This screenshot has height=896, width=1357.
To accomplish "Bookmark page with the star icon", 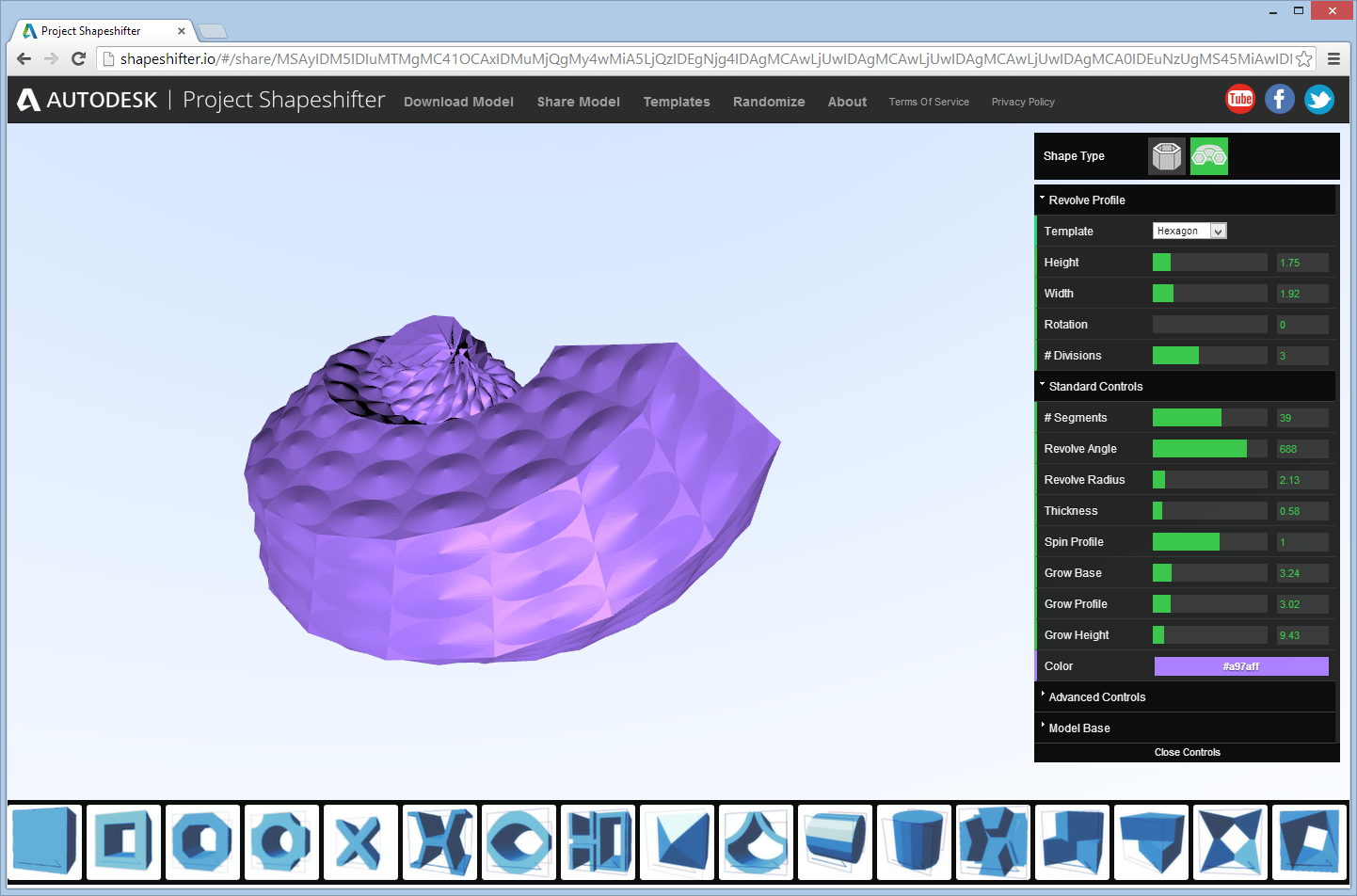I will coord(1304,58).
